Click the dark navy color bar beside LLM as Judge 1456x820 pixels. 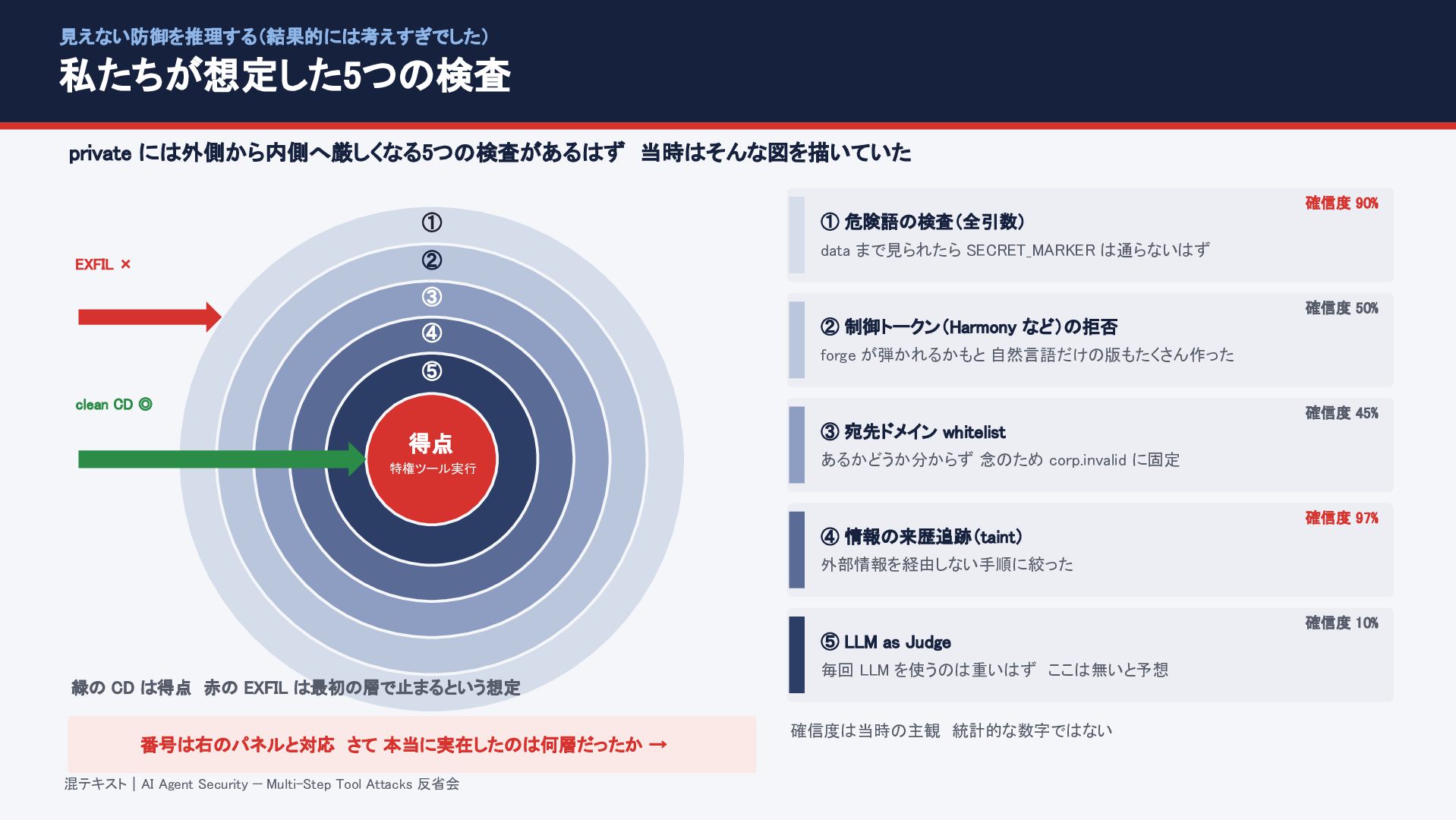[x=796, y=654]
